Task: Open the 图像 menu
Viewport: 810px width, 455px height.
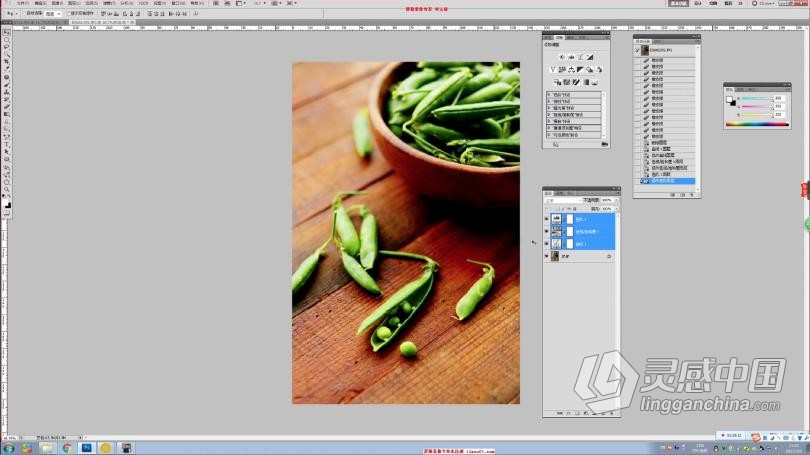Action: coord(57,3)
